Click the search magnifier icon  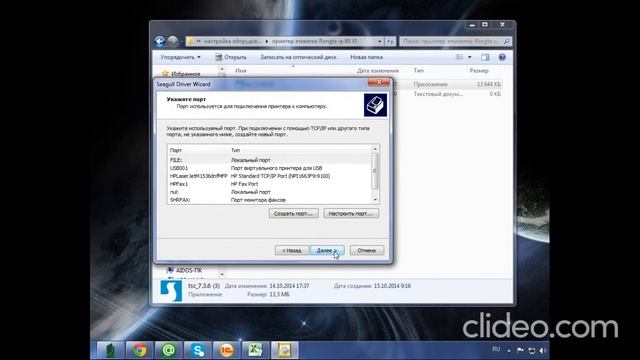point(507,41)
